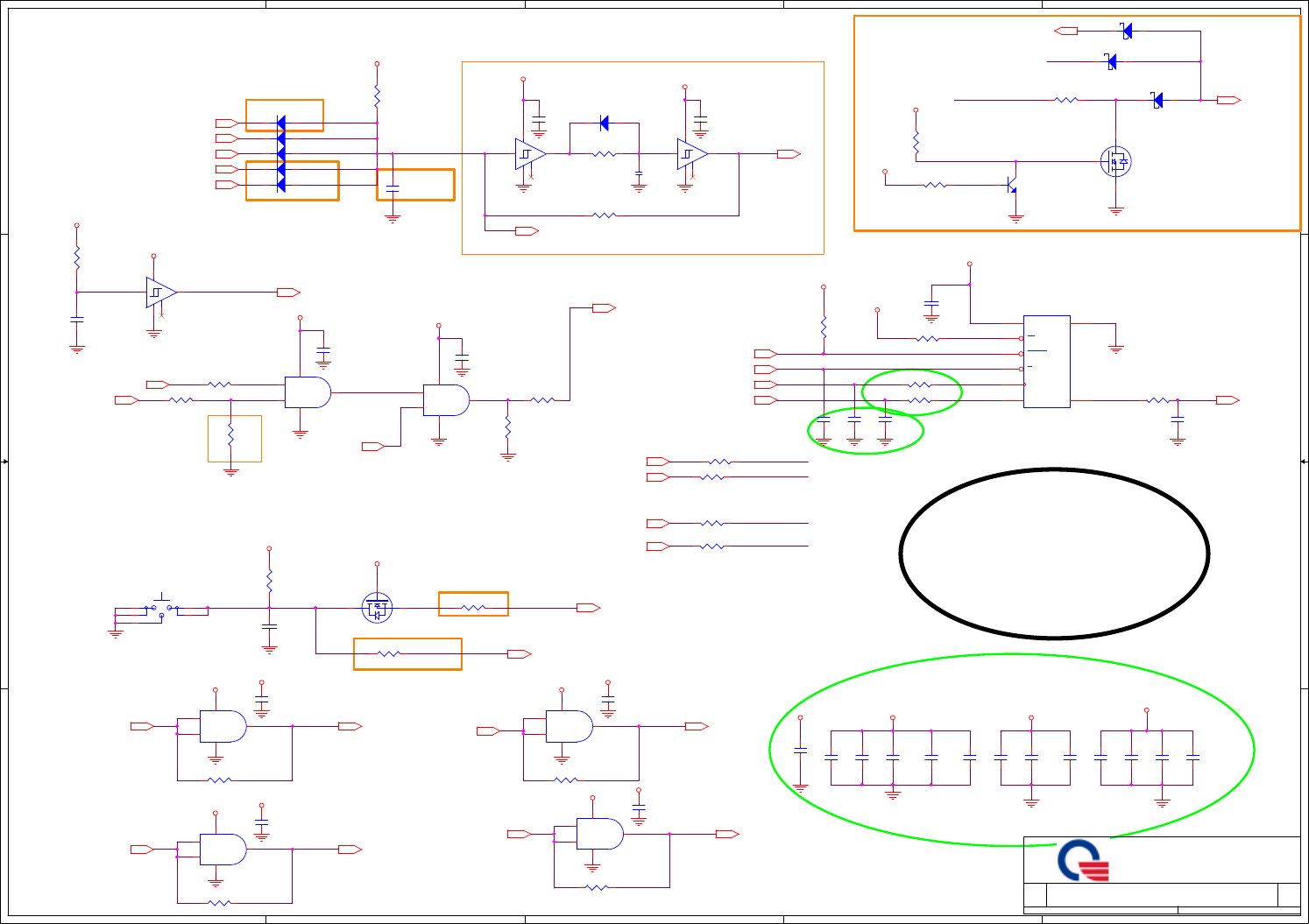
Task: Select the MOSFET right of the pushbutton switch
Action: pos(377,607)
